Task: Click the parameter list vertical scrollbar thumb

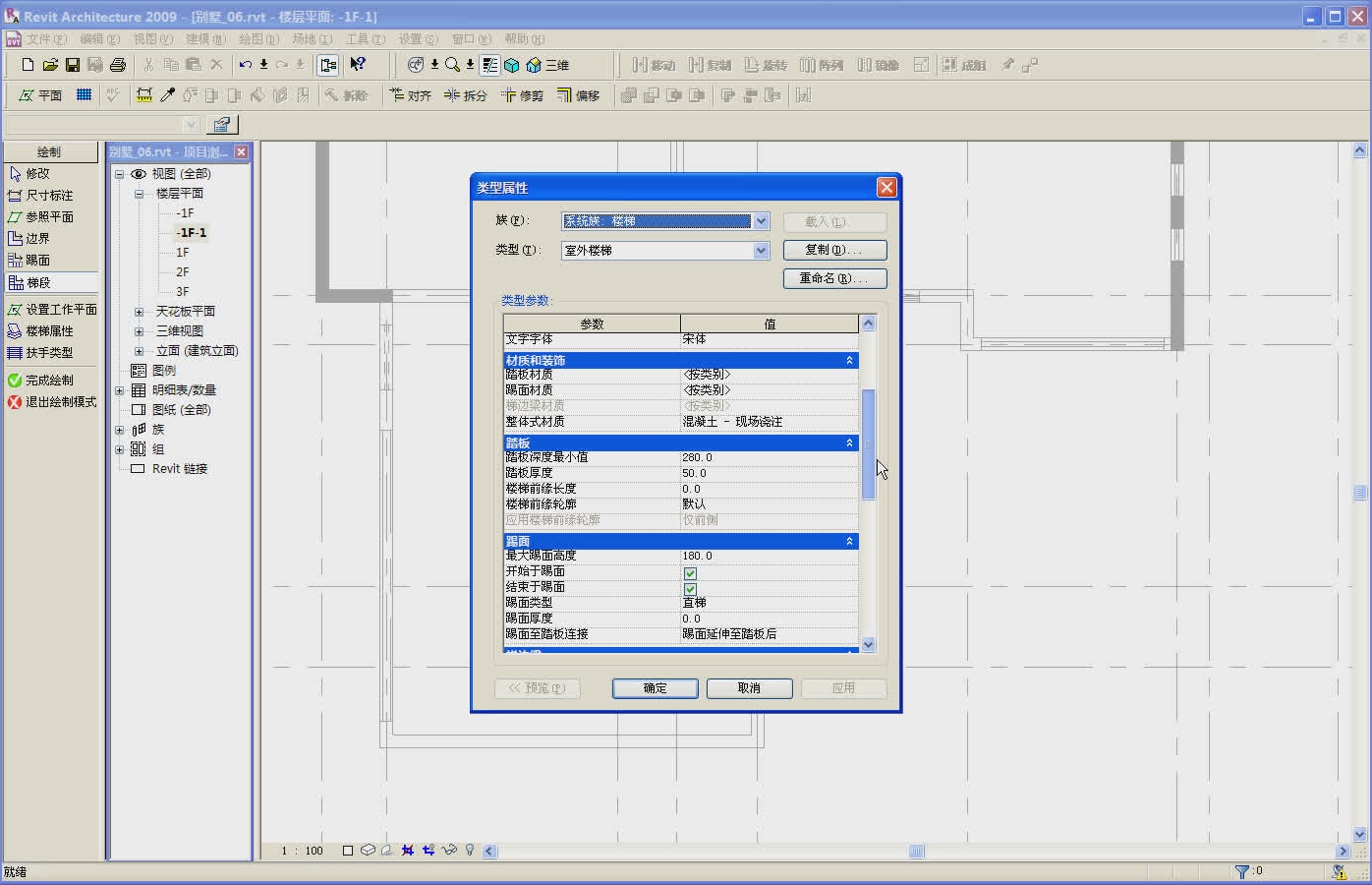Action: (x=868, y=444)
